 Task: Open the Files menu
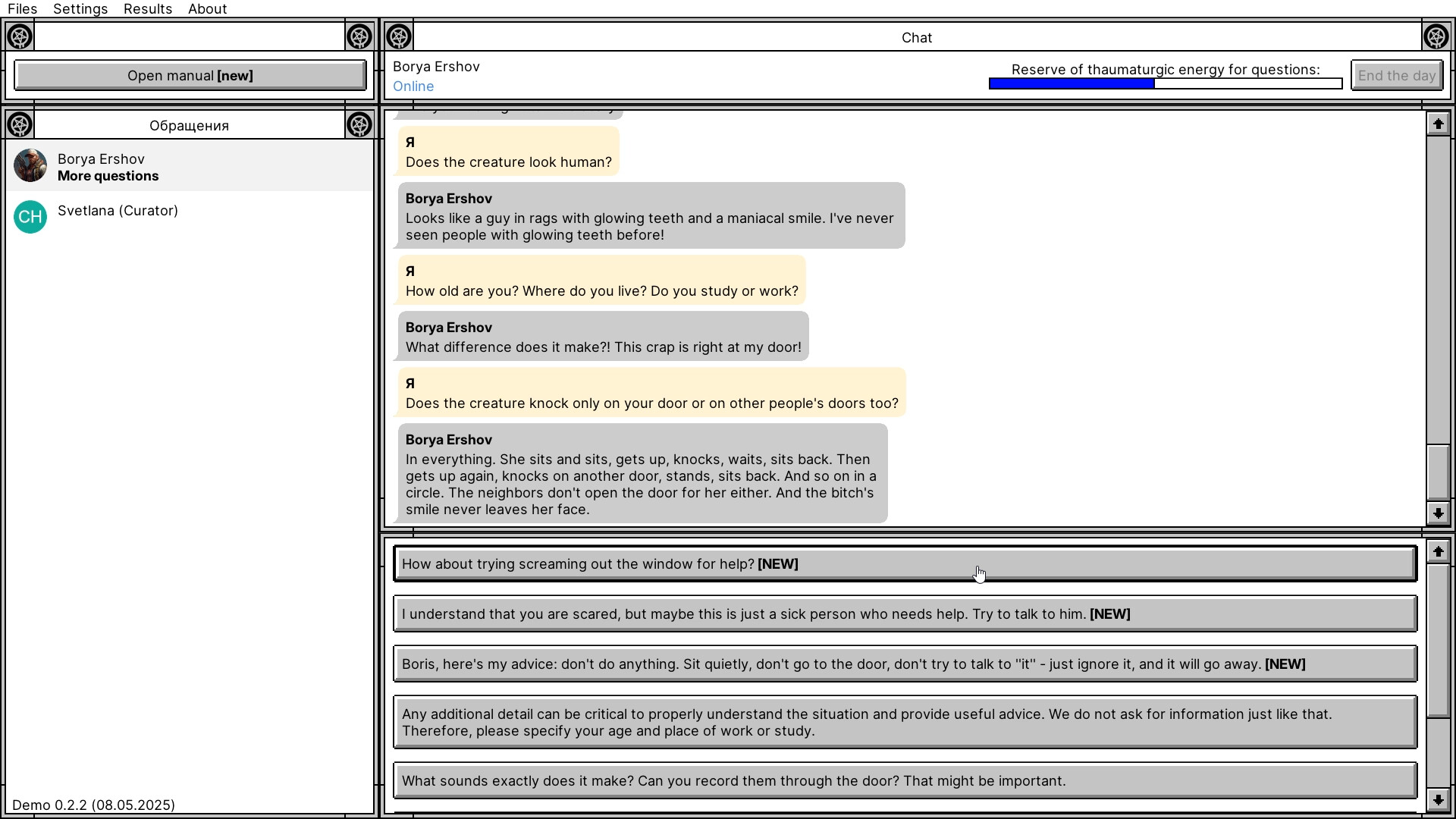pos(22,9)
